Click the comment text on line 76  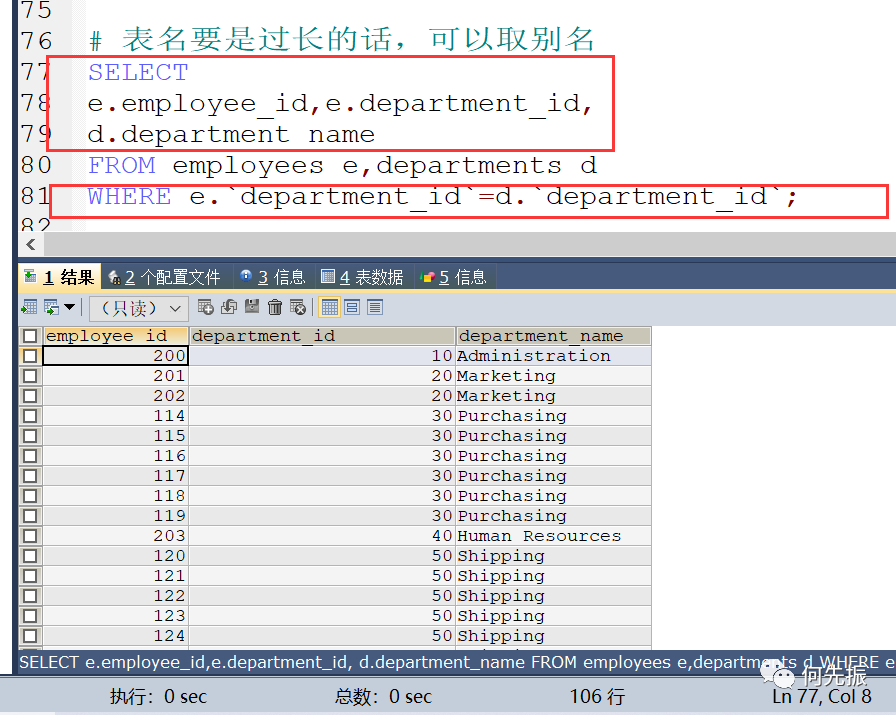click(342, 40)
